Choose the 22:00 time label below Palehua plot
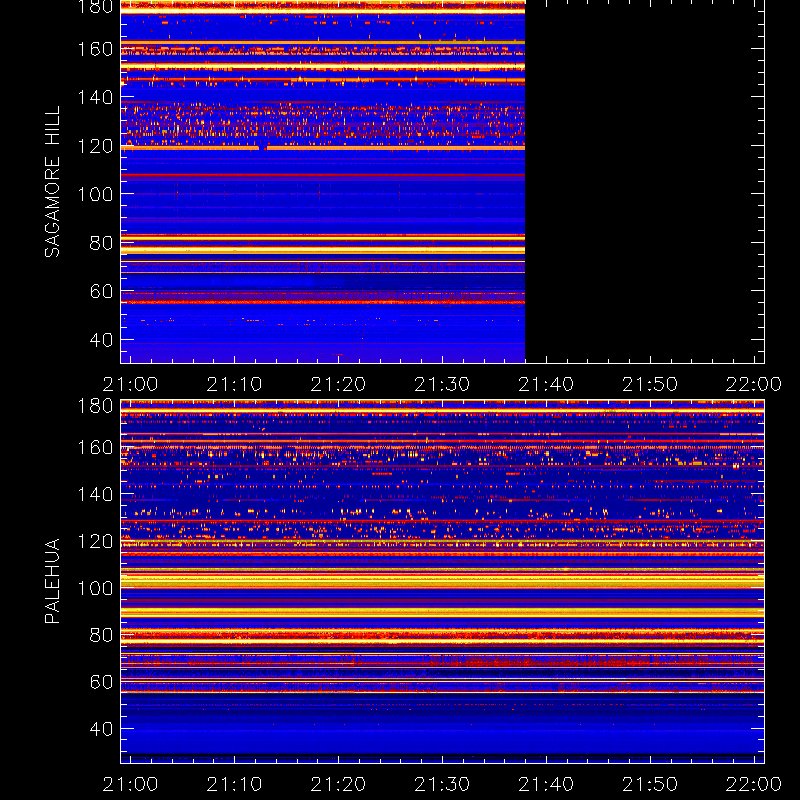 coord(754,784)
